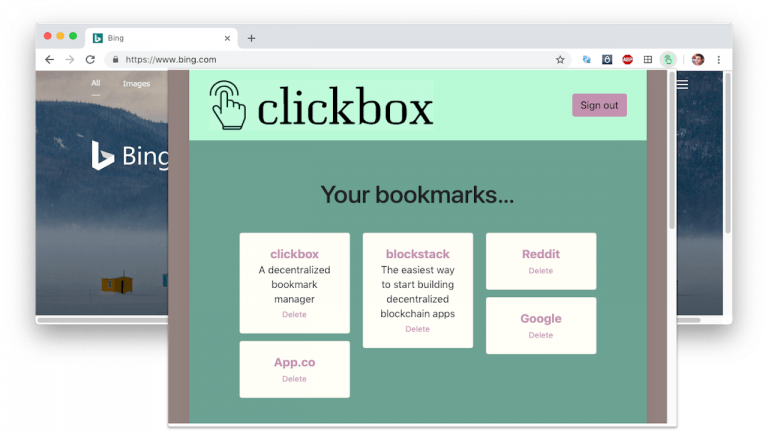Click 'A decentralized bookmark manager' description text
The width and height of the screenshot is (768, 432).
(x=294, y=285)
